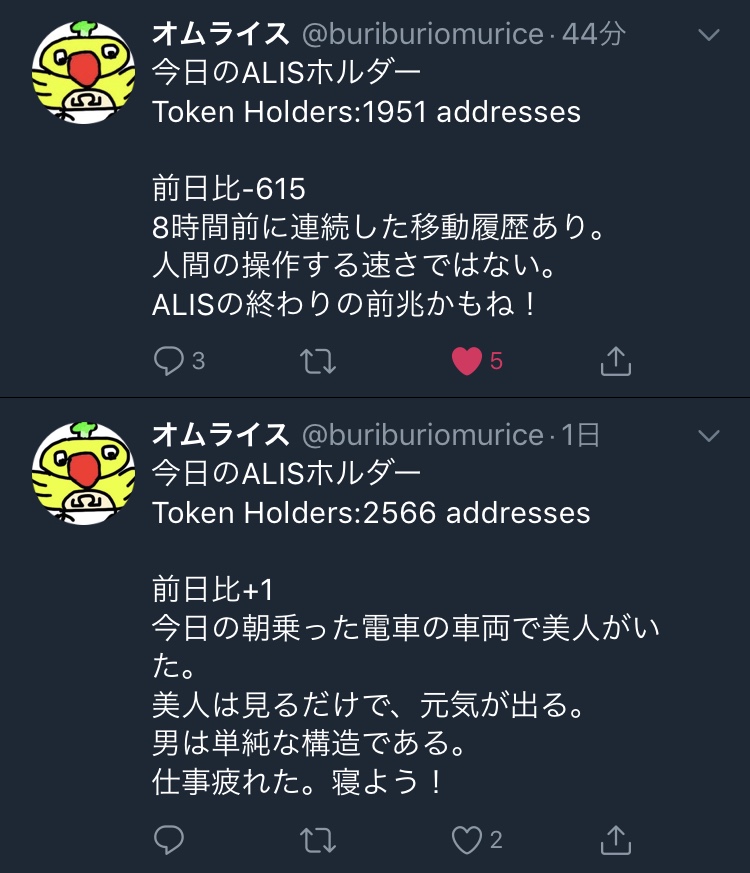Reply to the 1951 addresses tweet
Image resolution: width=750 pixels, height=873 pixels.
(x=168, y=361)
